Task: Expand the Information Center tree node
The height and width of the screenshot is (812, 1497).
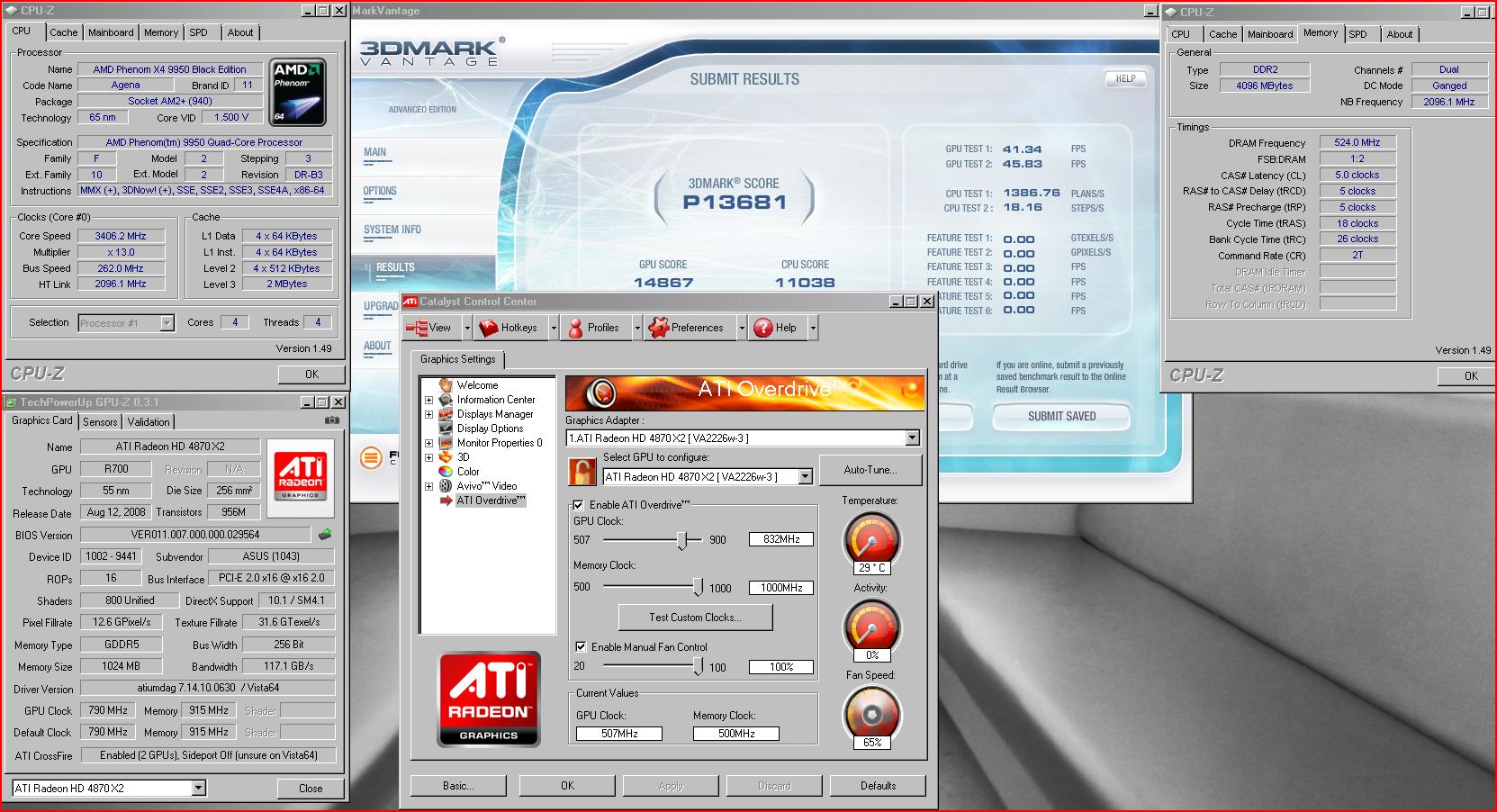Action: 429,400
